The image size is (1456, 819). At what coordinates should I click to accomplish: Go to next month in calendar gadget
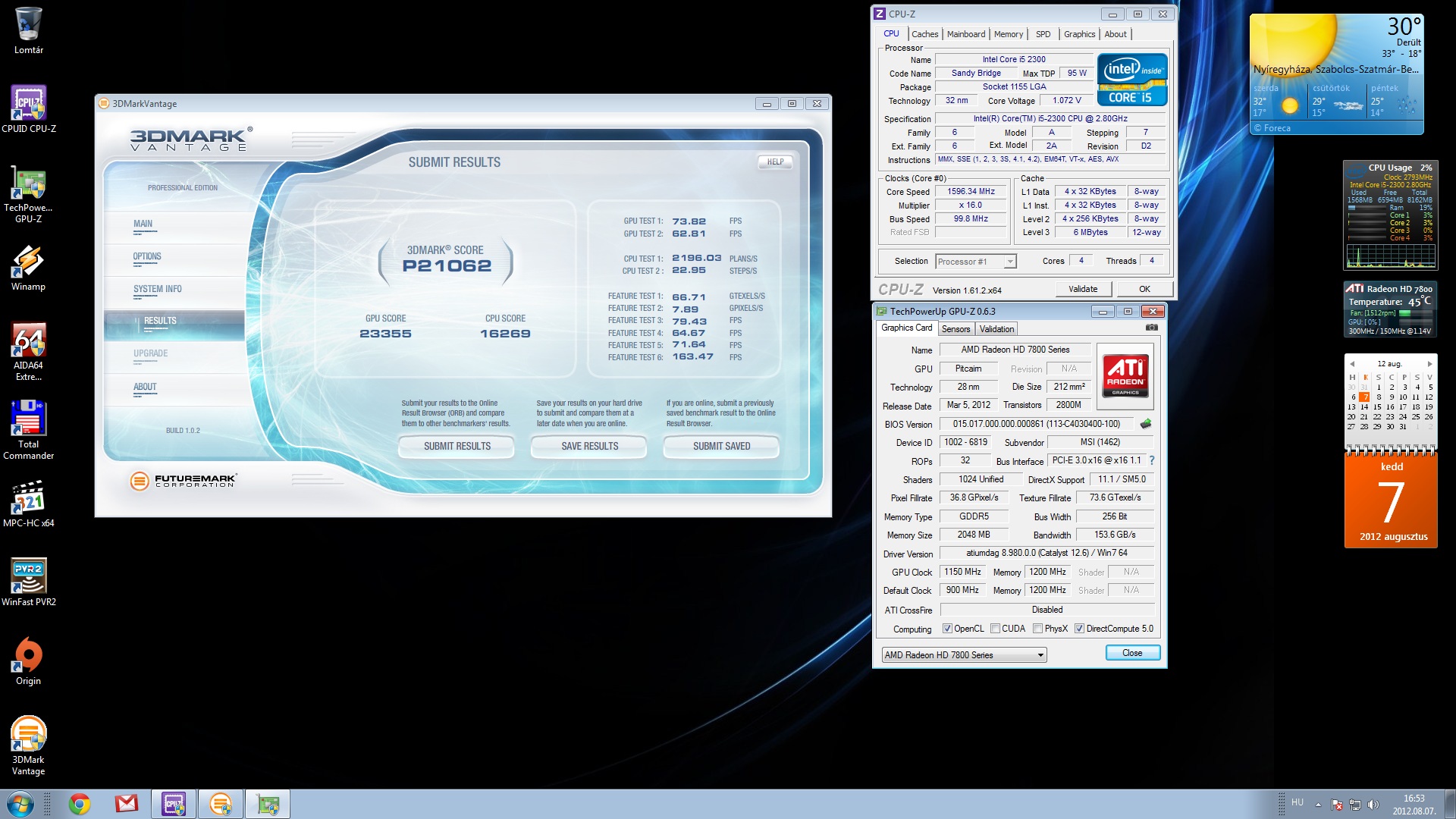(x=1429, y=364)
